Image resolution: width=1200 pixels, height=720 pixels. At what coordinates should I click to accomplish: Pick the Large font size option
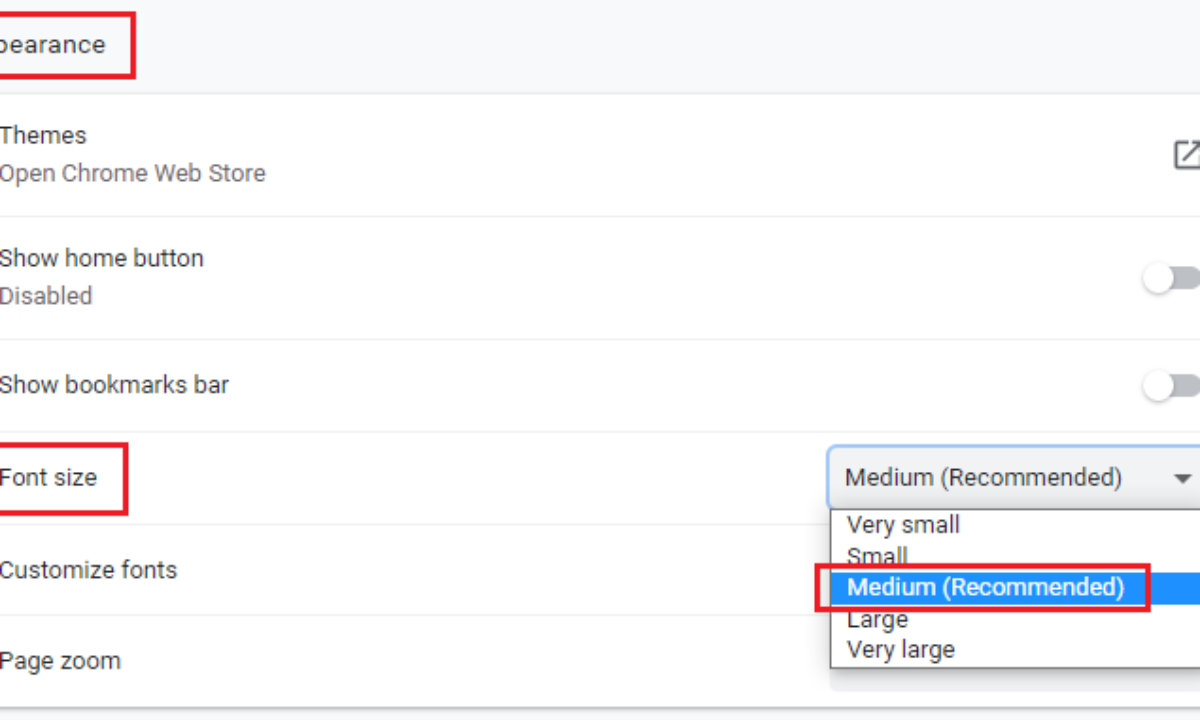pos(877,619)
